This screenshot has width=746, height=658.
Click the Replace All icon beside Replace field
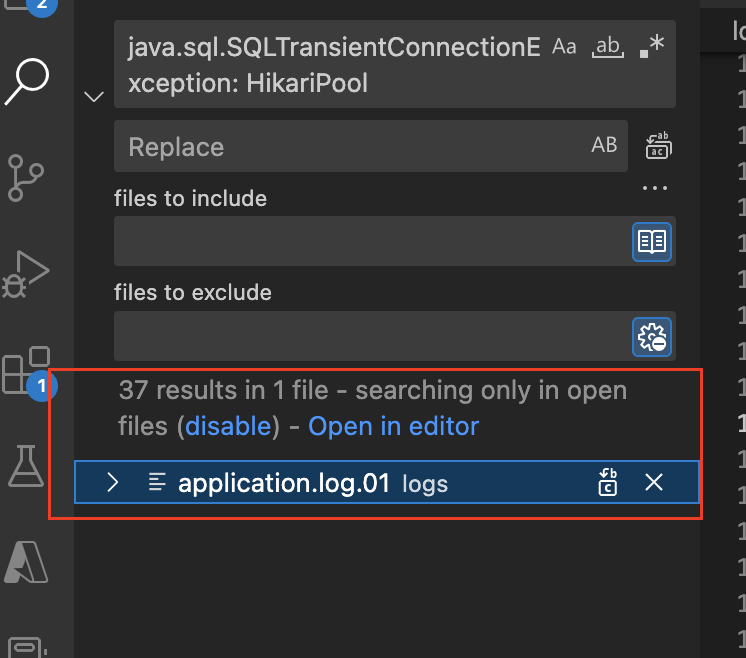657,146
